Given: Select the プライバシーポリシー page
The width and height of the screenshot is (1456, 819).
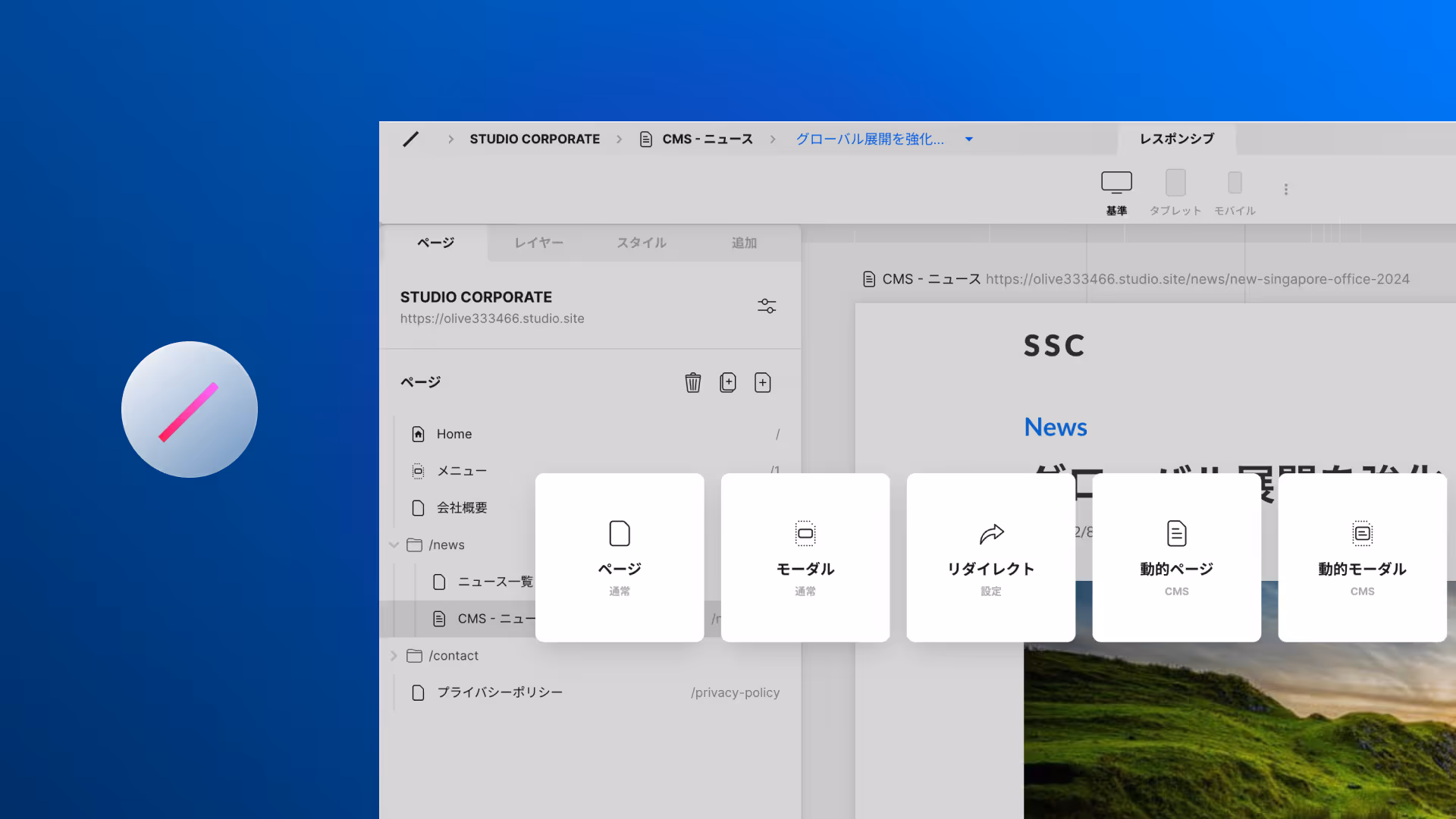Looking at the screenshot, I should pyautogui.click(x=500, y=692).
